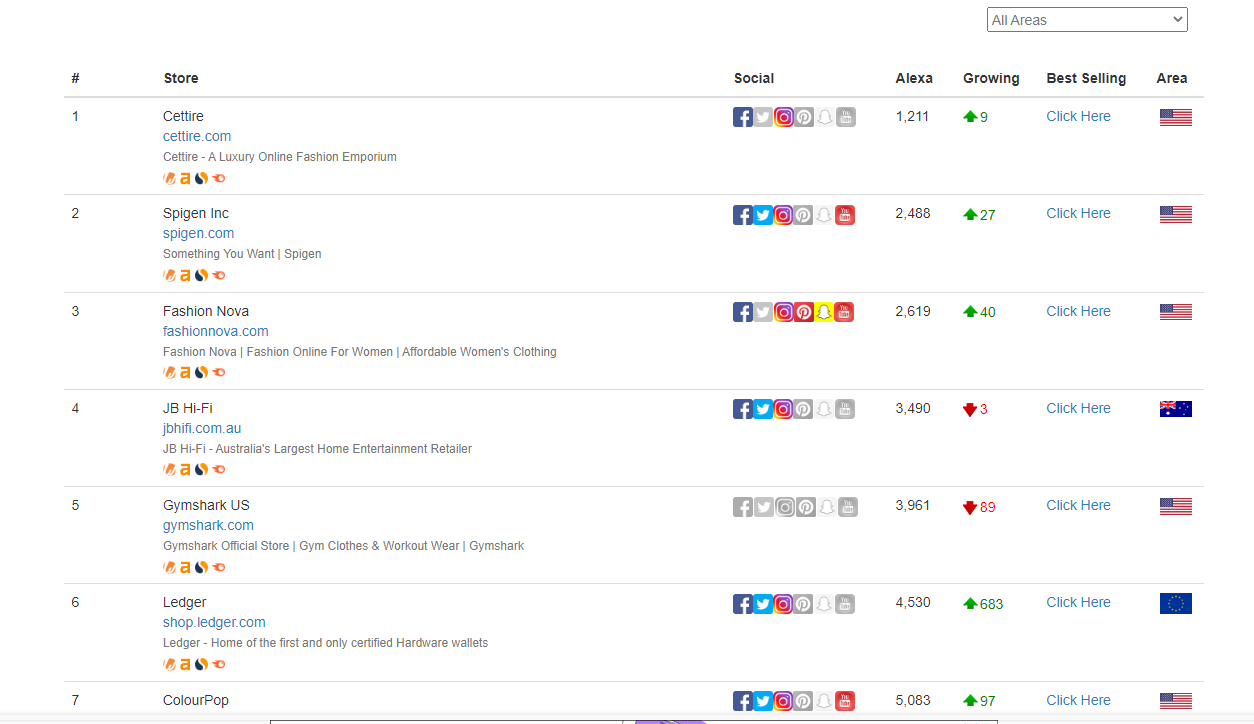This screenshot has width=1254, height=724.
Task: Click the SEMrush fireball icon under Spigen
Action: tap(219, 275)
